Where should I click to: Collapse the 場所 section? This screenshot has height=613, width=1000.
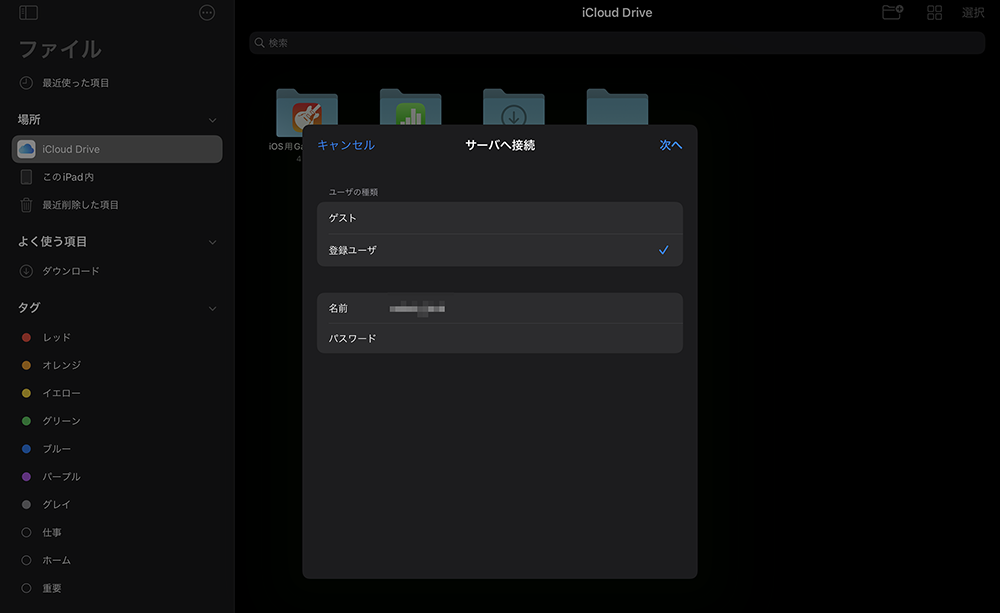(212, 120)
